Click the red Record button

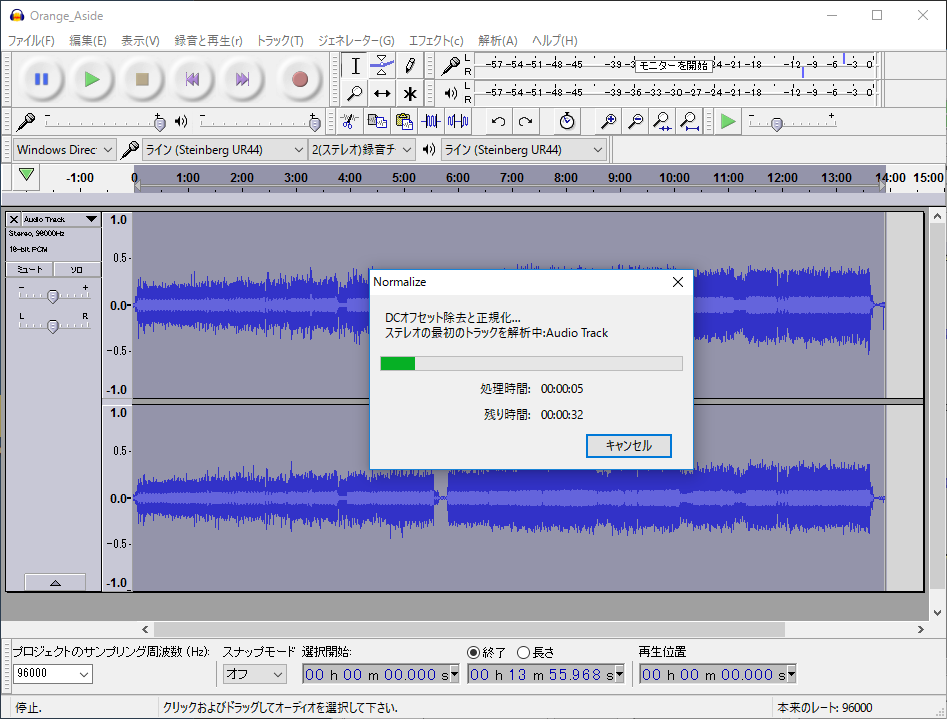point(300,79)
